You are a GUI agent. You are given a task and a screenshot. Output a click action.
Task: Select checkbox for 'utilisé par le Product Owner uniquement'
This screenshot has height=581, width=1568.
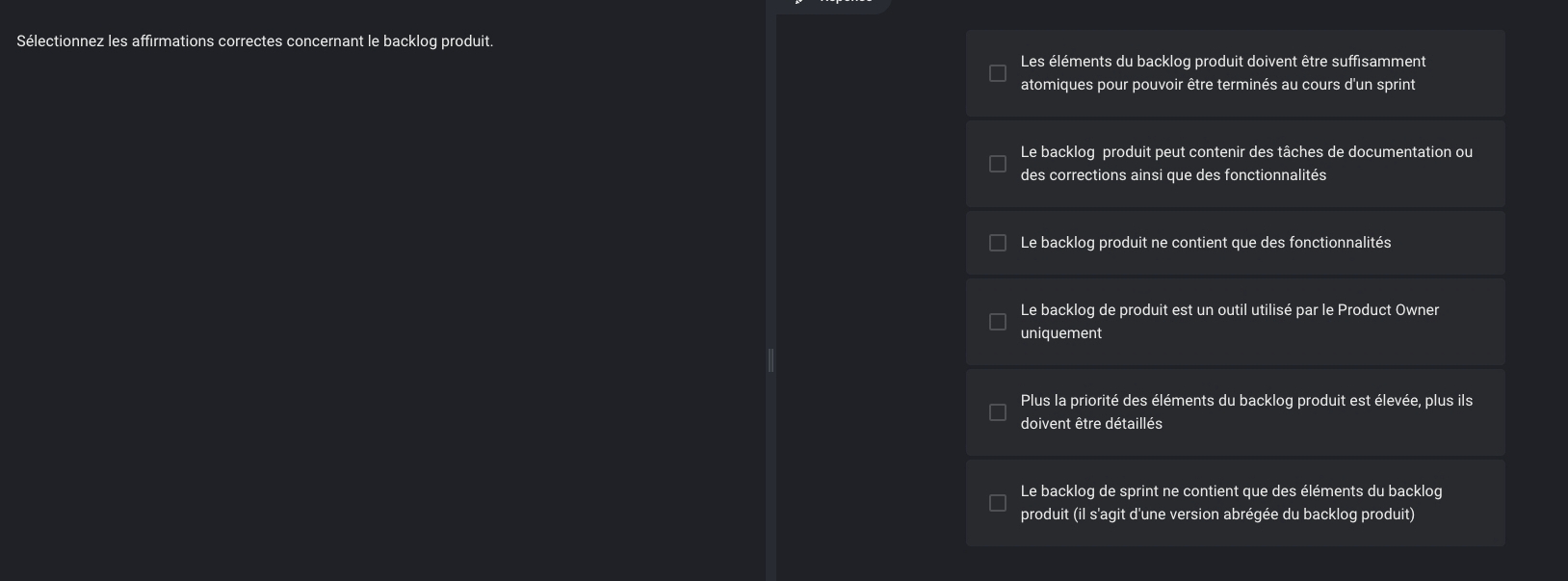point(998,322)
